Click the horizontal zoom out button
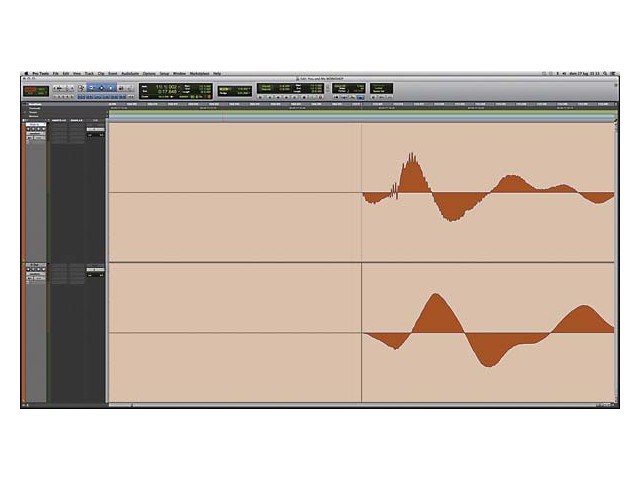This screenshot has width=640, height=480. point(56,88)
